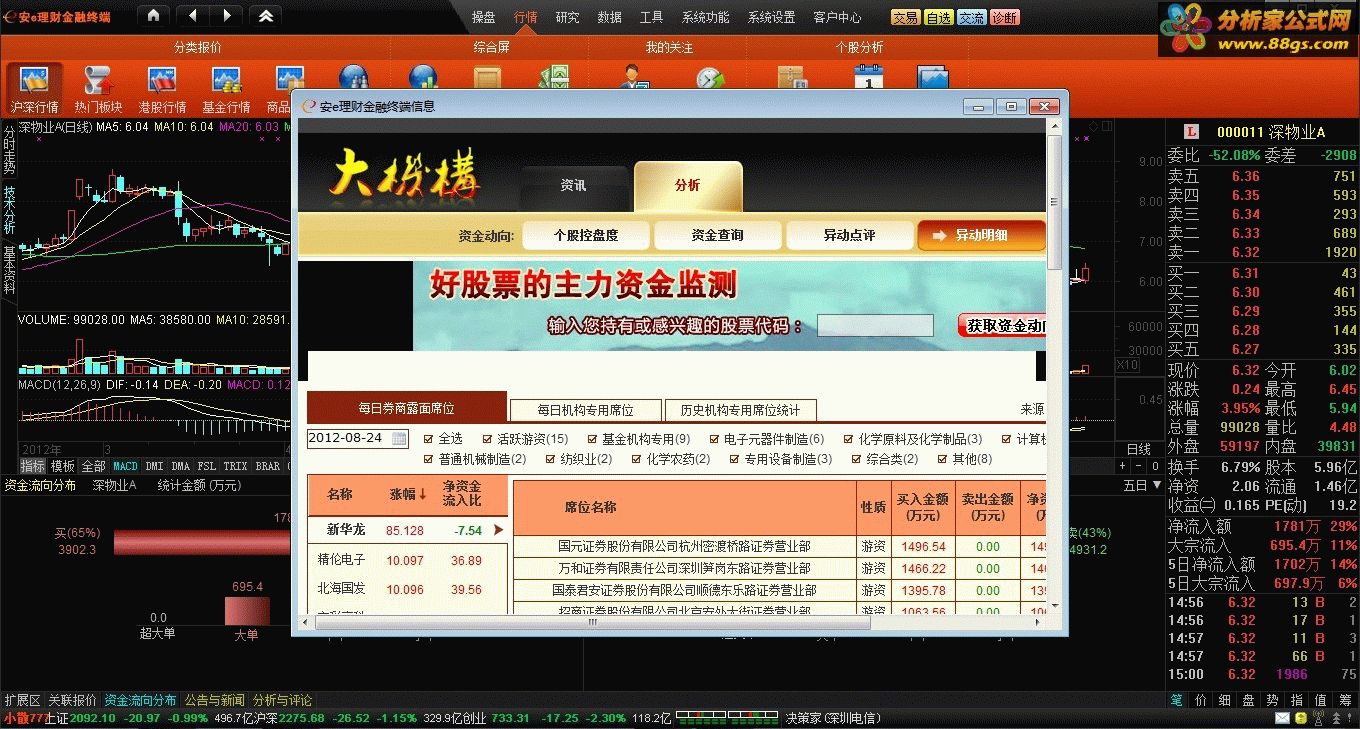
Task: Select the MACD indicator tab
Action: pyautogui.click(x=125, y=466)
